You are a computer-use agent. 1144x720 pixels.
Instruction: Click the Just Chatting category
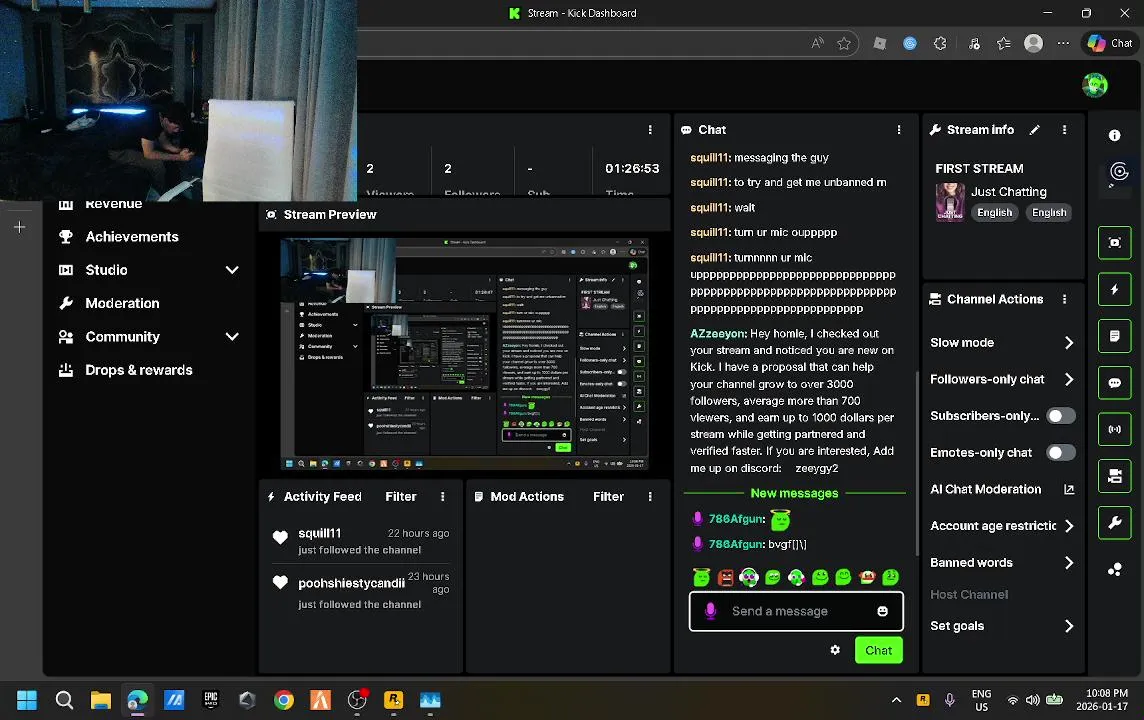pyautogui.click(x=1008, y=192)
